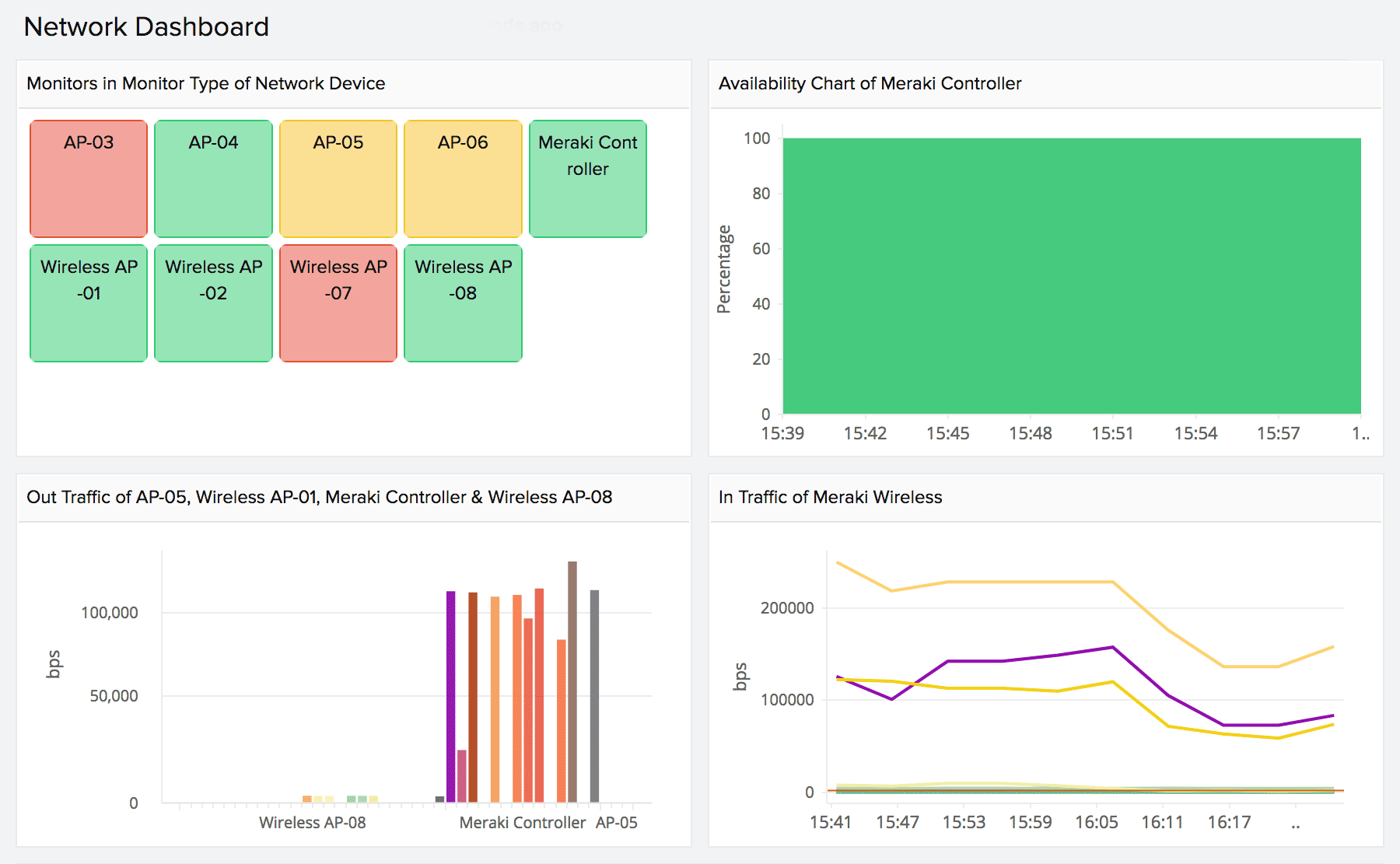This screenshot has width=1400, height=864.
Task: Open the Meraki Controller monitor tile
Action: pyautogui.click(x=587, y=178)
